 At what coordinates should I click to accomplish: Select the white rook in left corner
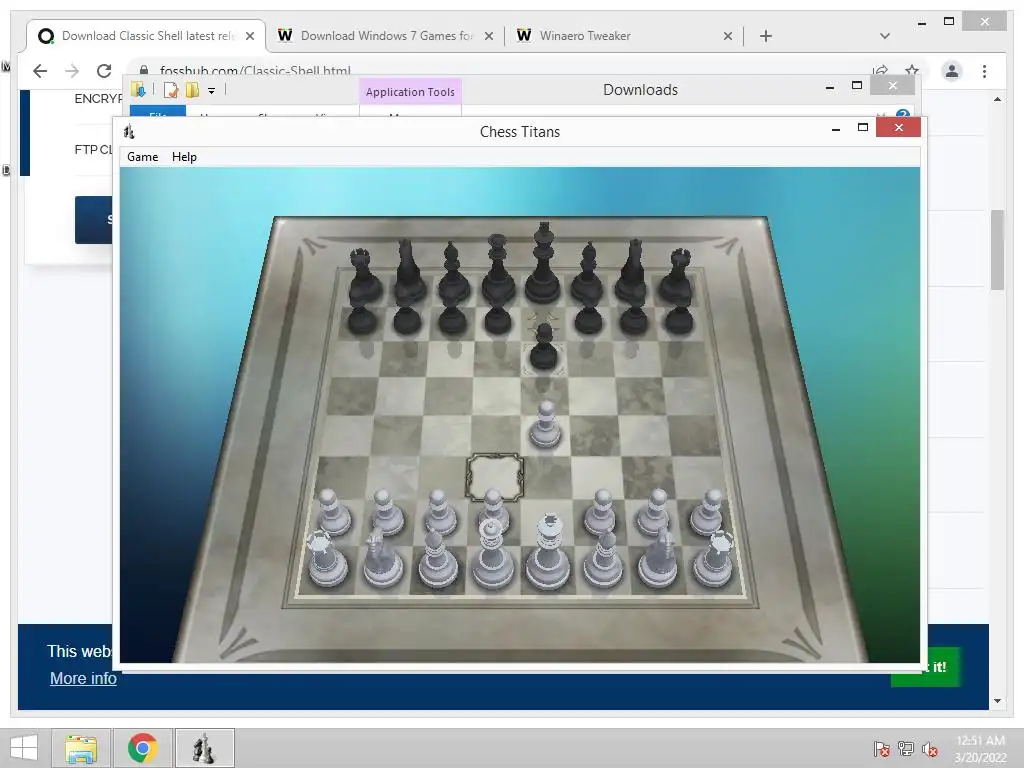point(327,558)
